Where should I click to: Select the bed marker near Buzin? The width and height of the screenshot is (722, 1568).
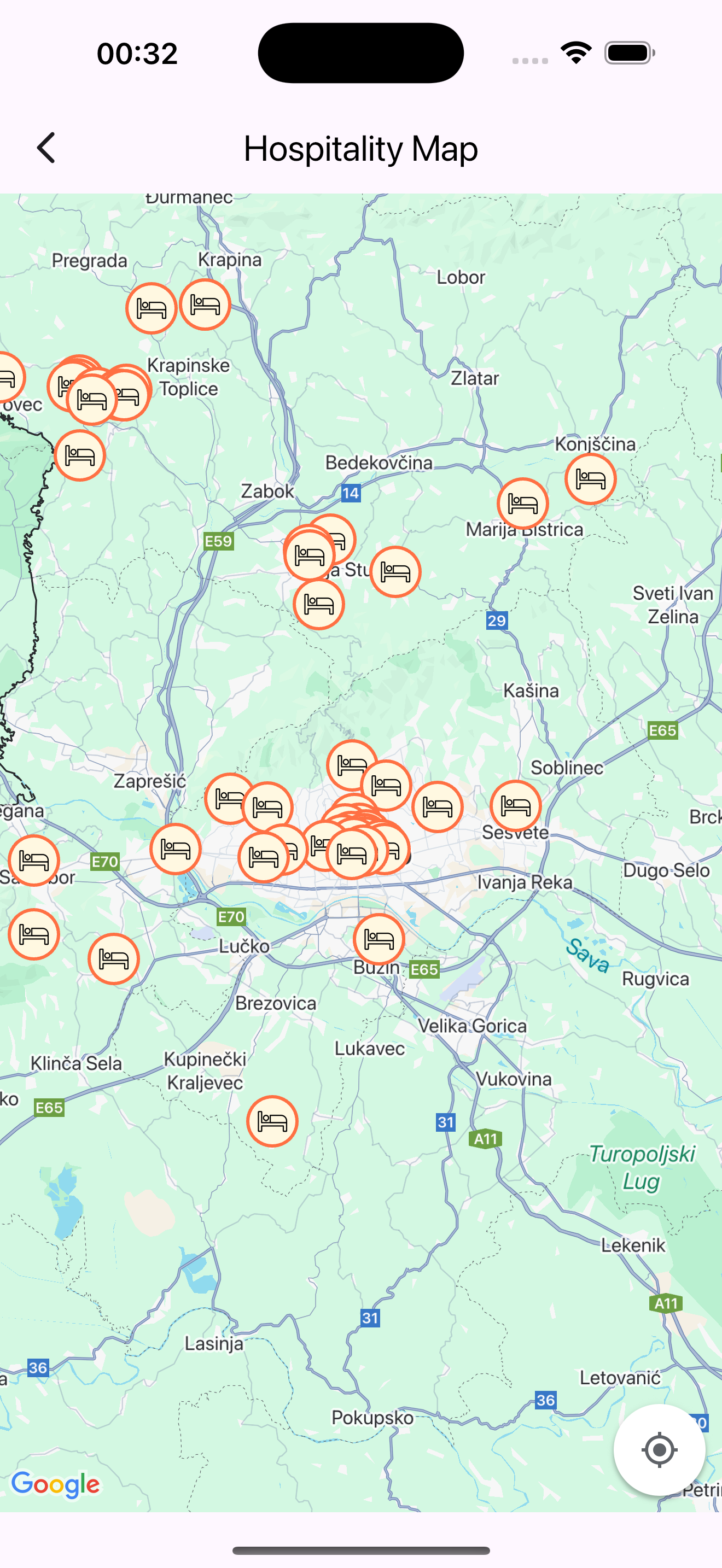pyautogui.click(x=379, y=939)
